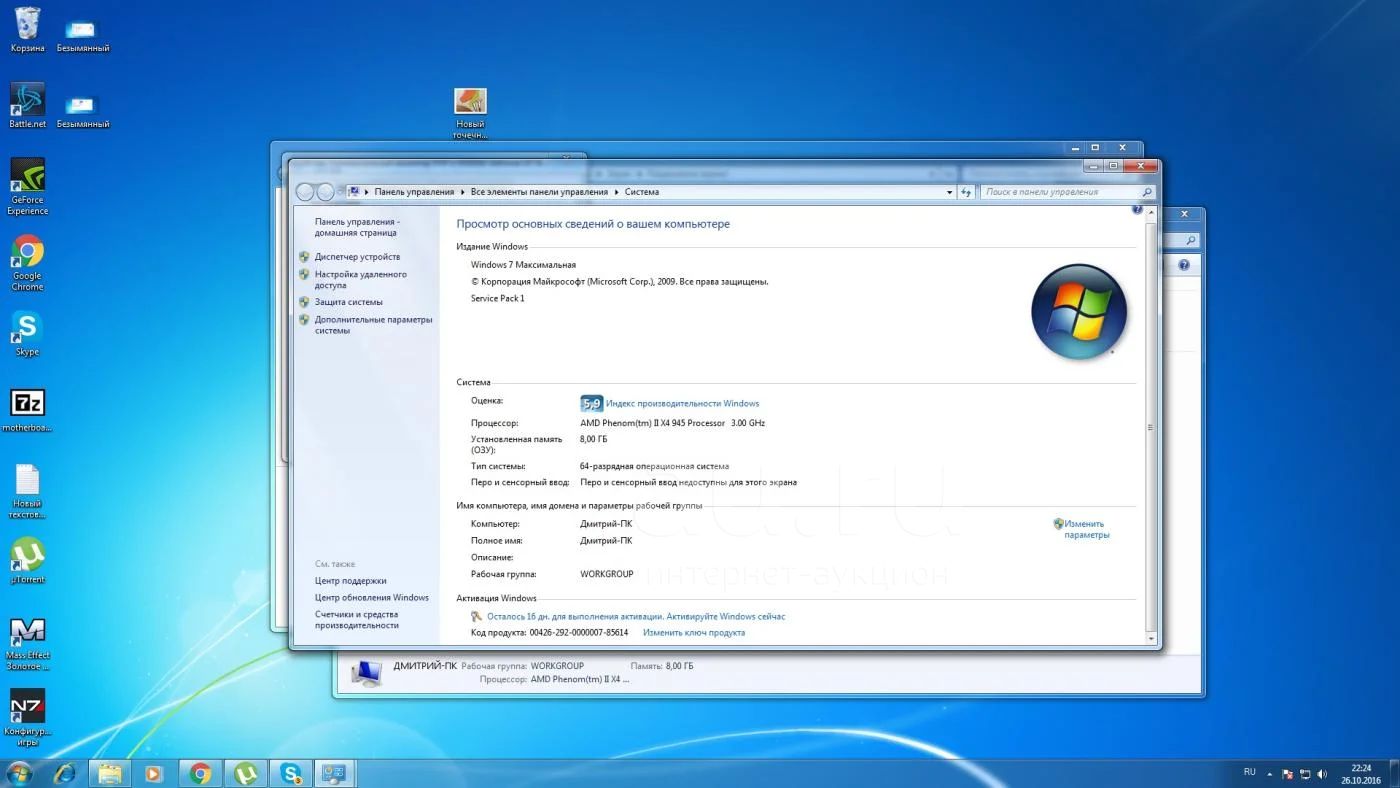Click the Show desktop strip
1400x788 pixels.
1394,773
